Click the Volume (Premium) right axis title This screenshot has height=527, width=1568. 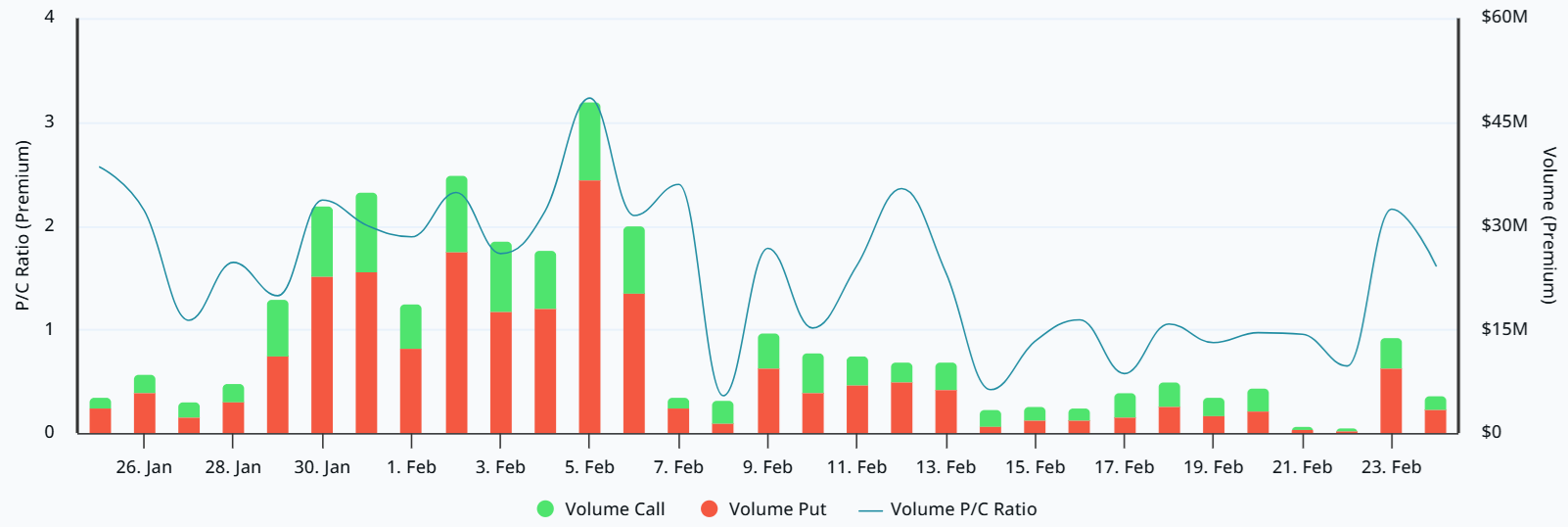pyautogui.click(x=1548, y=225)
